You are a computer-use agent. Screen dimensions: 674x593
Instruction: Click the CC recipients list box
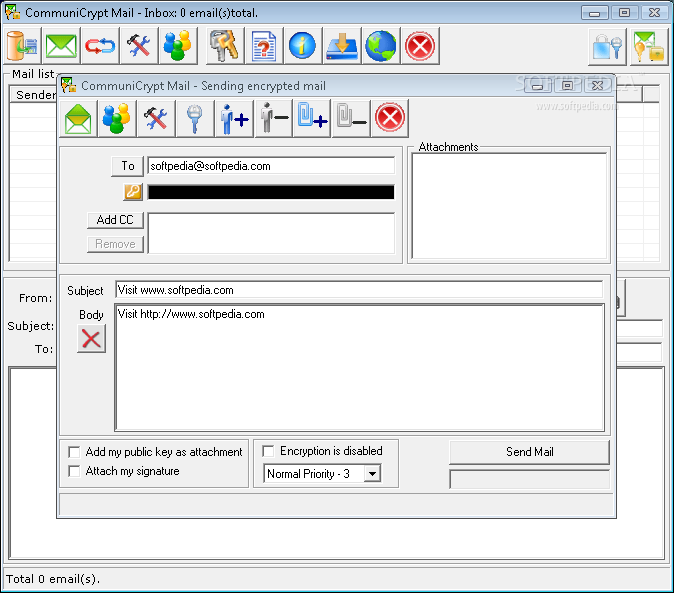[x=271, y=233]
